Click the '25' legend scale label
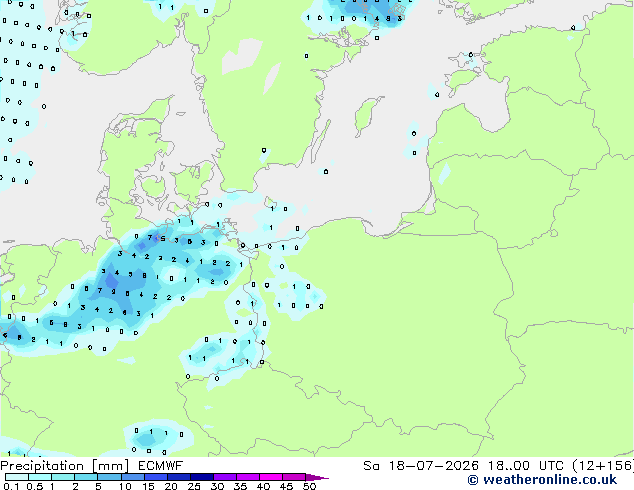This screenshot has width=634, height=490. click(194, 486)
